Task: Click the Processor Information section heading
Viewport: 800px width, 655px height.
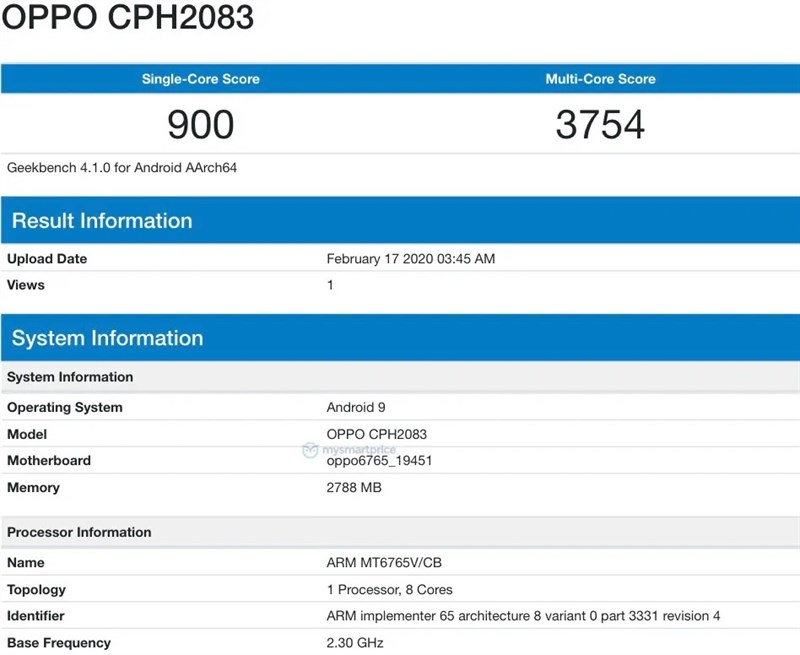Action: point(79,532)
